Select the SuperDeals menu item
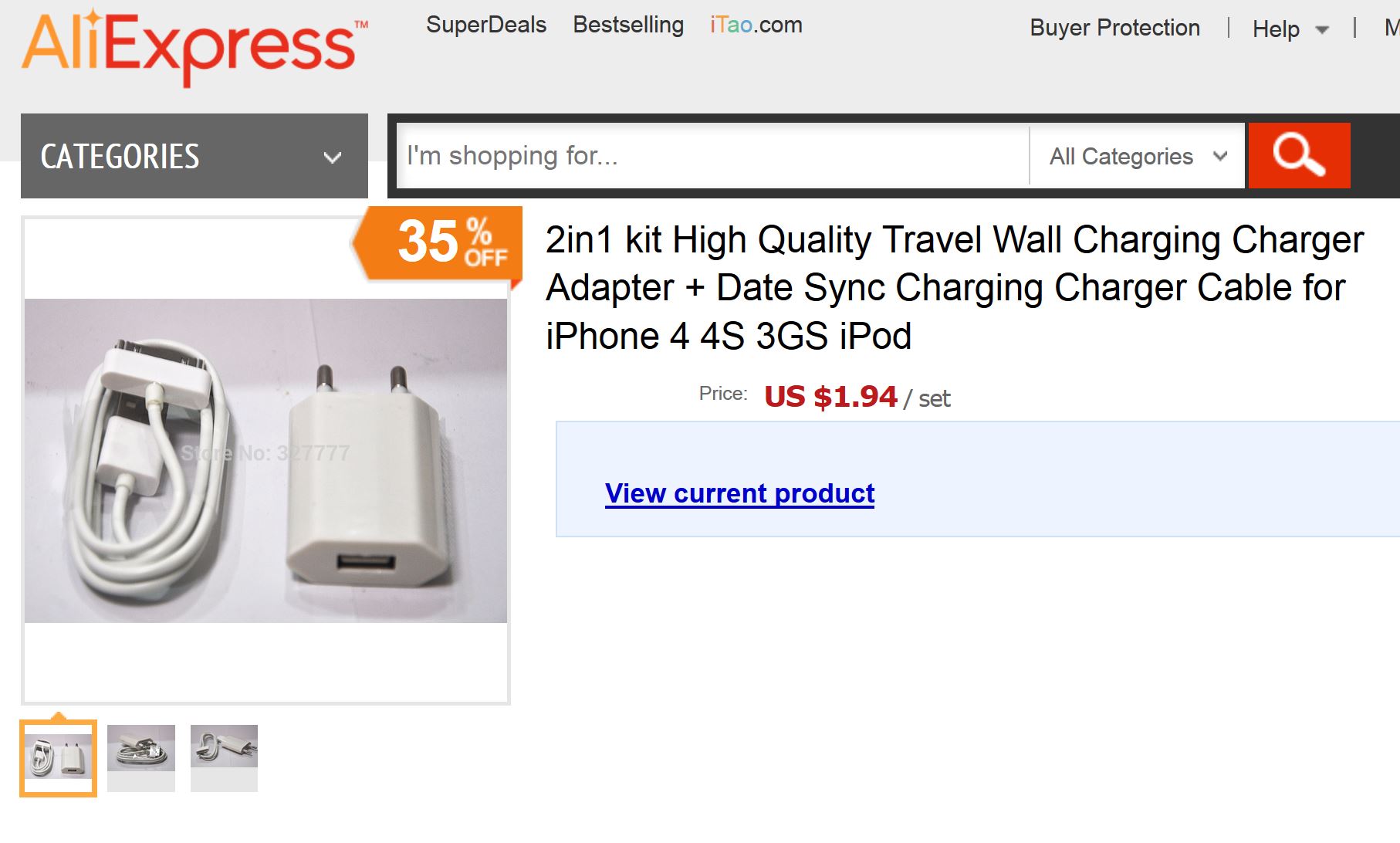 click(486, 24)
